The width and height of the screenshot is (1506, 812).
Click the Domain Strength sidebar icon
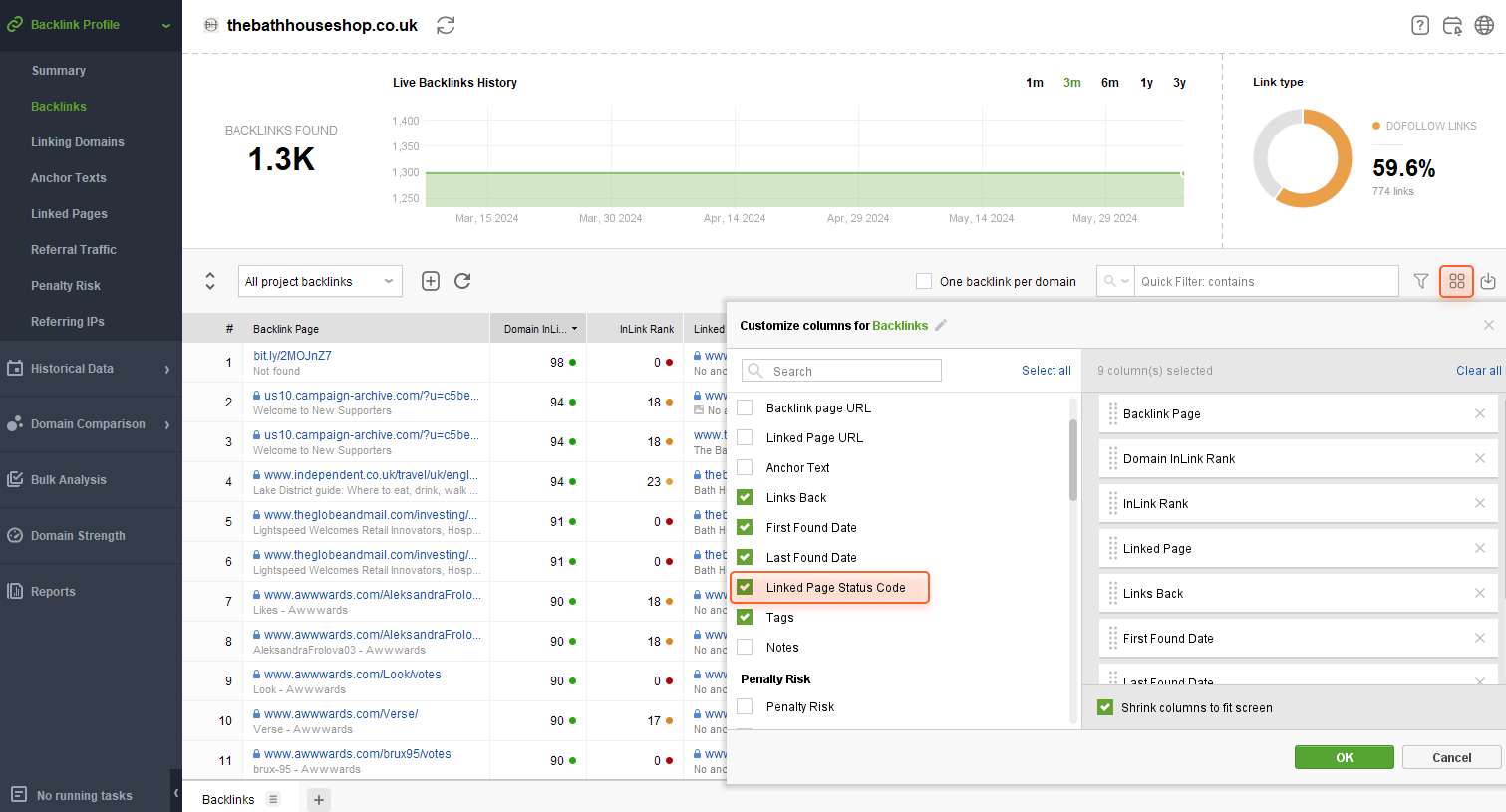pyautogui.click(x=15, y=535)
